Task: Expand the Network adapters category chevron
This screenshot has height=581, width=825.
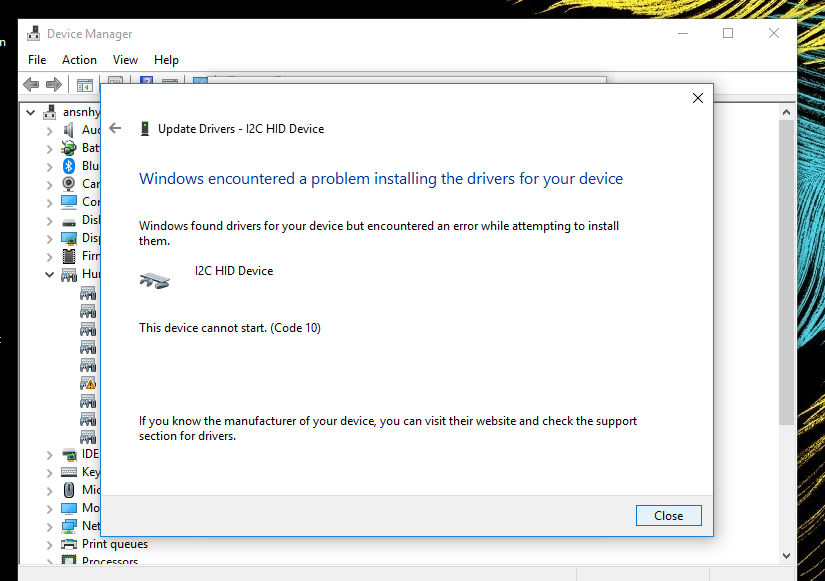Action: [x=49, y=527]
